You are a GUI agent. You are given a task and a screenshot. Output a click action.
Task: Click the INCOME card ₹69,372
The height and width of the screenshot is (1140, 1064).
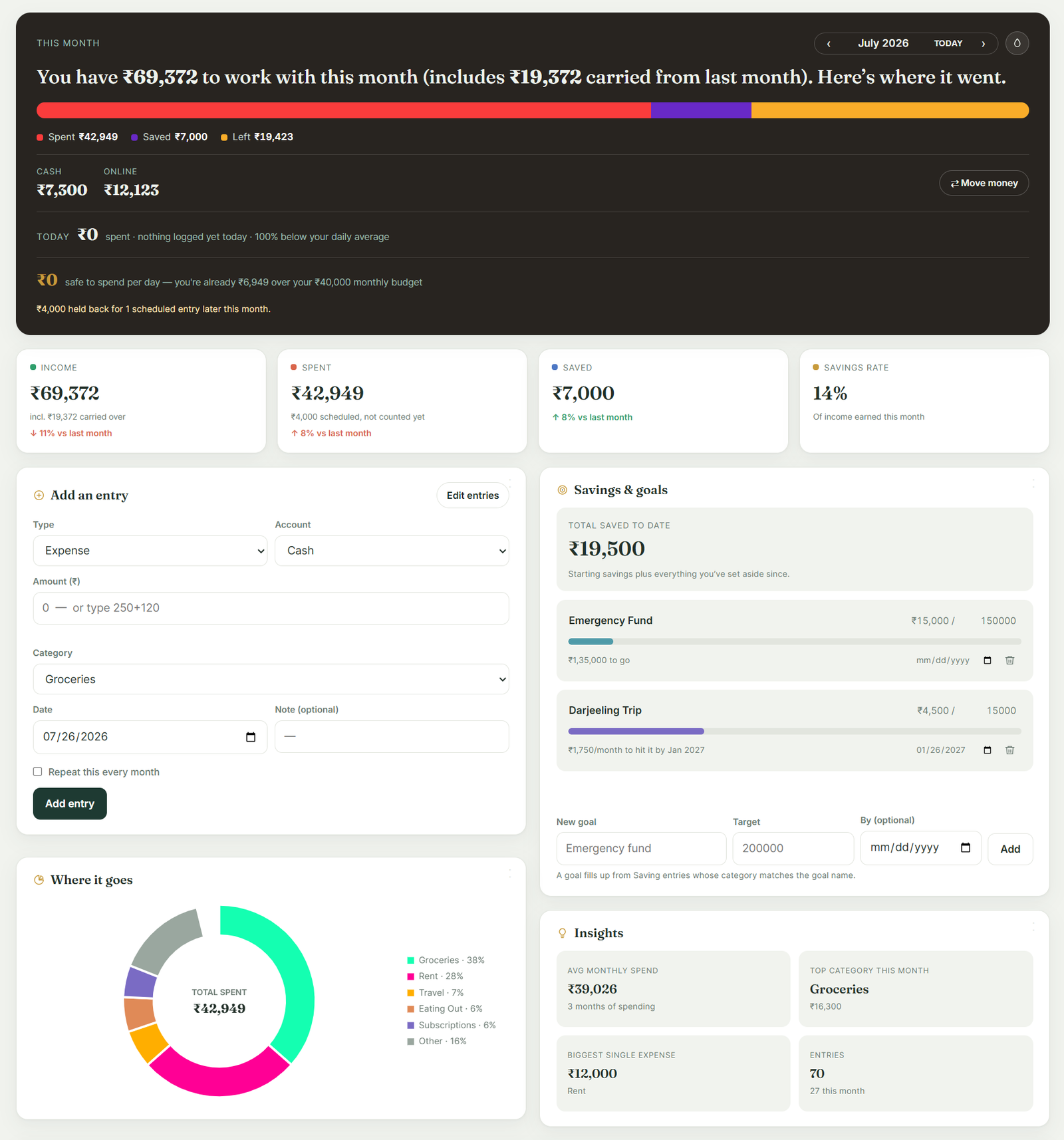click(141, 401)
